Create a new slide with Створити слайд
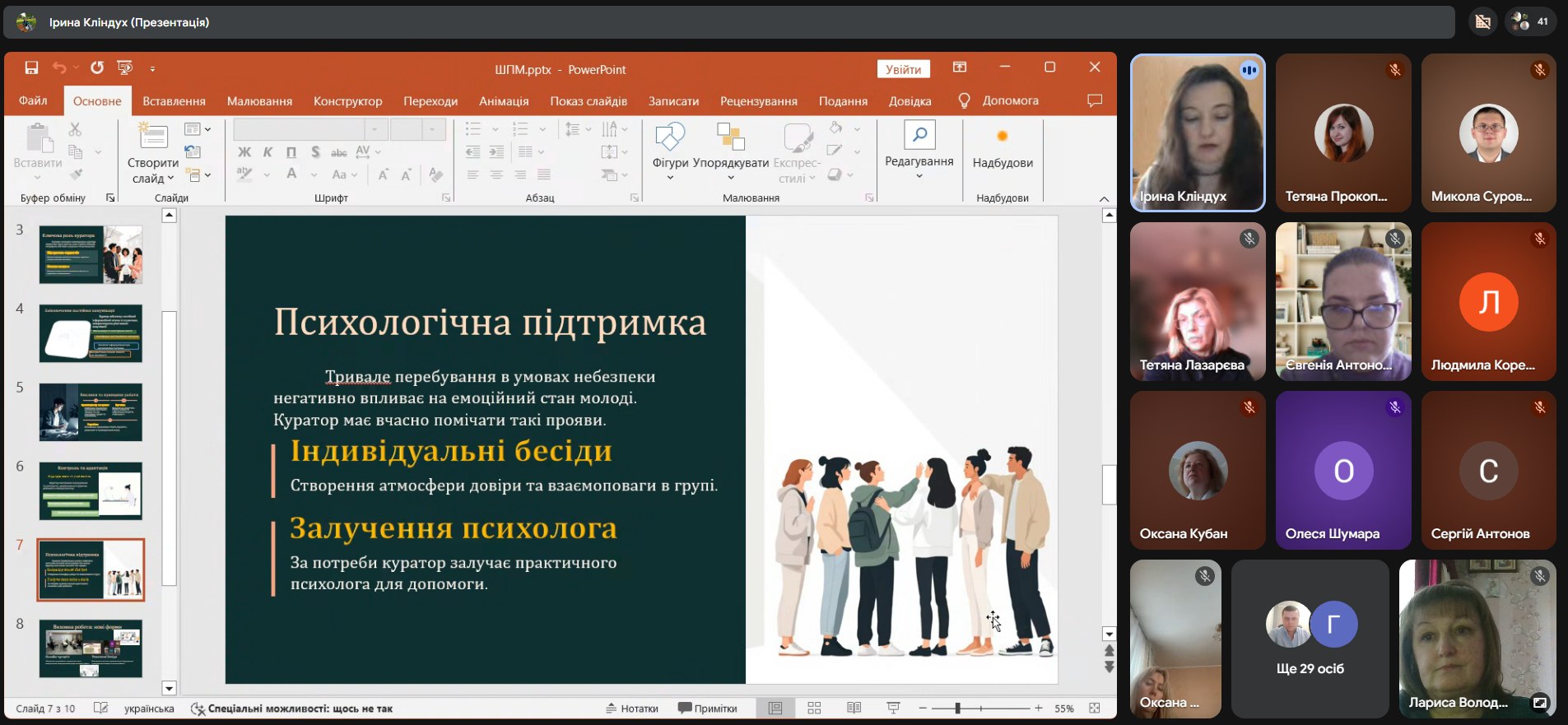Image resolution: width=1568 pixels, height=725 pixels. click(x=153, y=138)
